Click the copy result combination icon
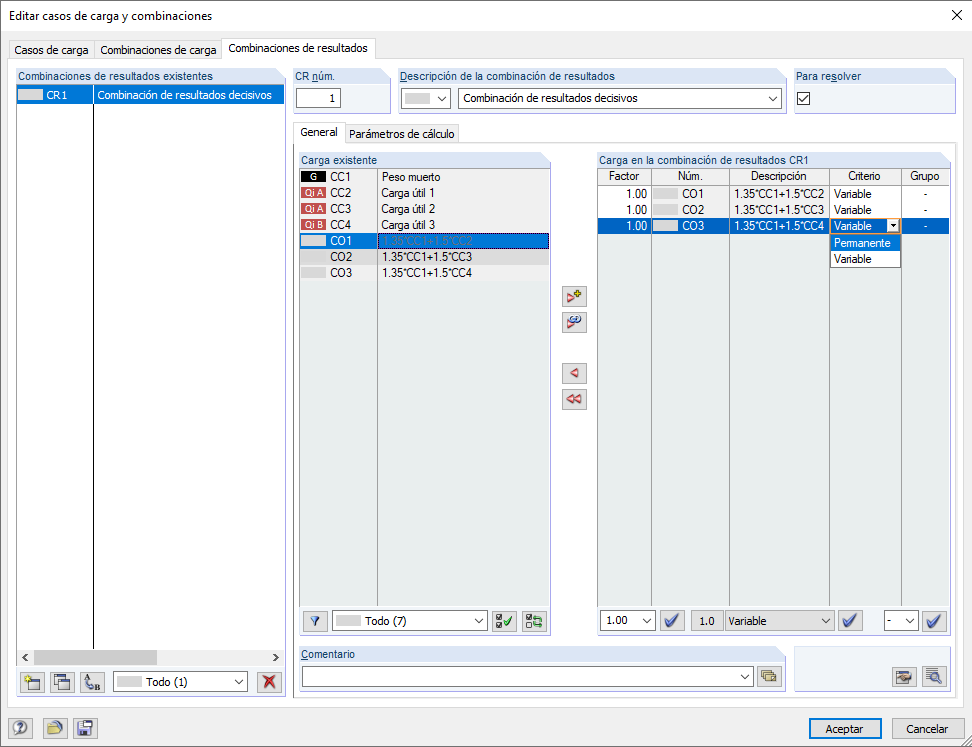The width and height of the screenshot is (972, 747). [61, 682]
